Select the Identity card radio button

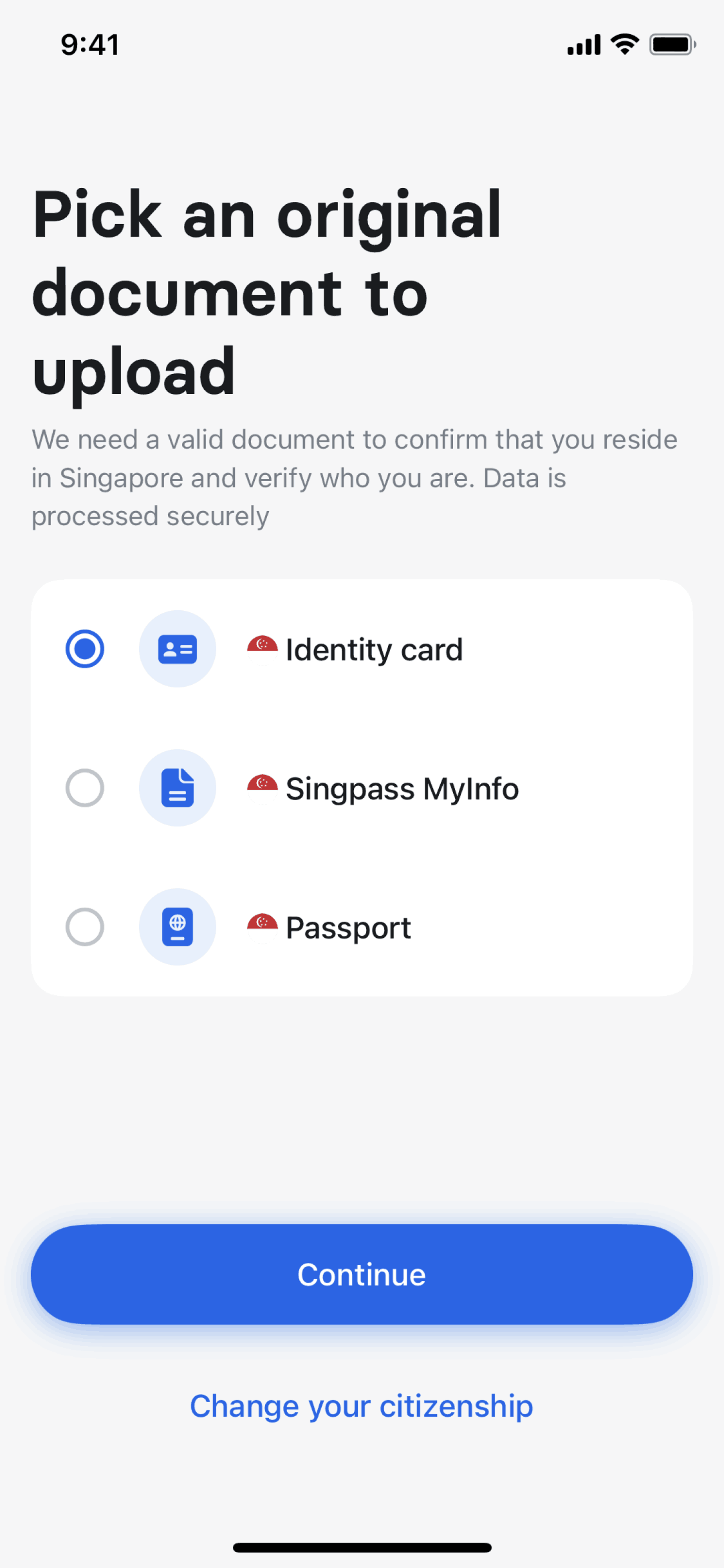85,649
